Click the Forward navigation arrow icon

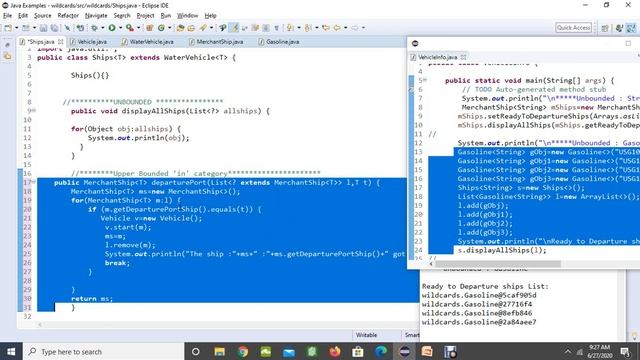click(x=355, y=28)
